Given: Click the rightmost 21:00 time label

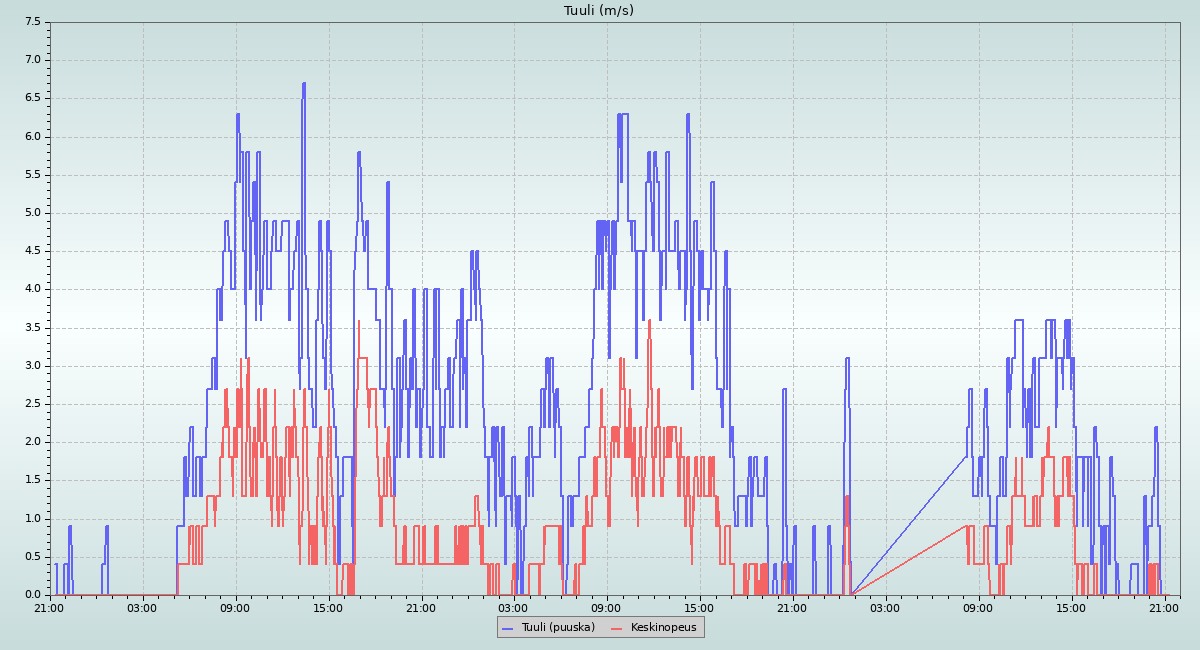Looking at the screenshot, I should coord(1164,607).
